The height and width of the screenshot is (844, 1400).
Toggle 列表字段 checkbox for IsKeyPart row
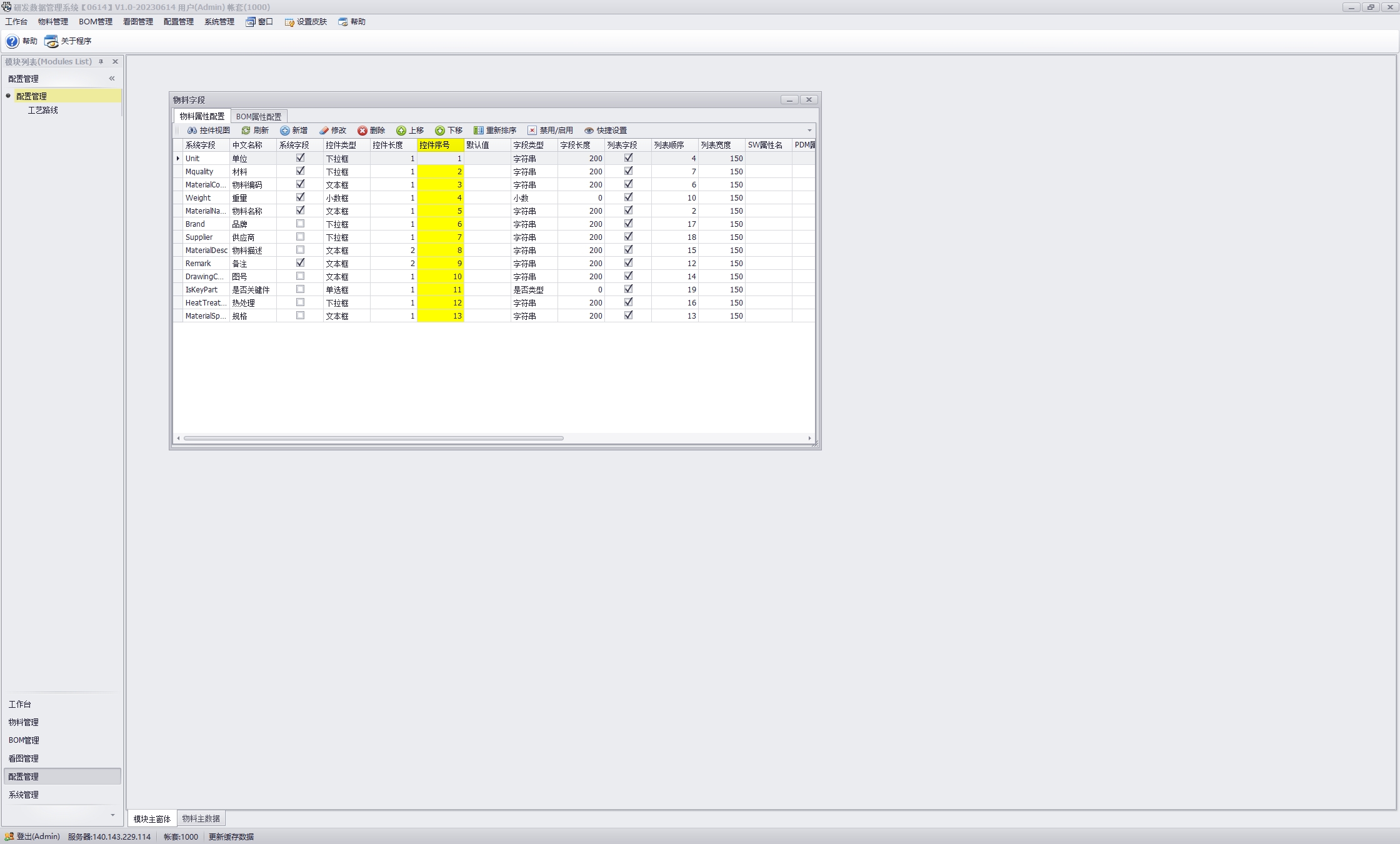[628, 289]
